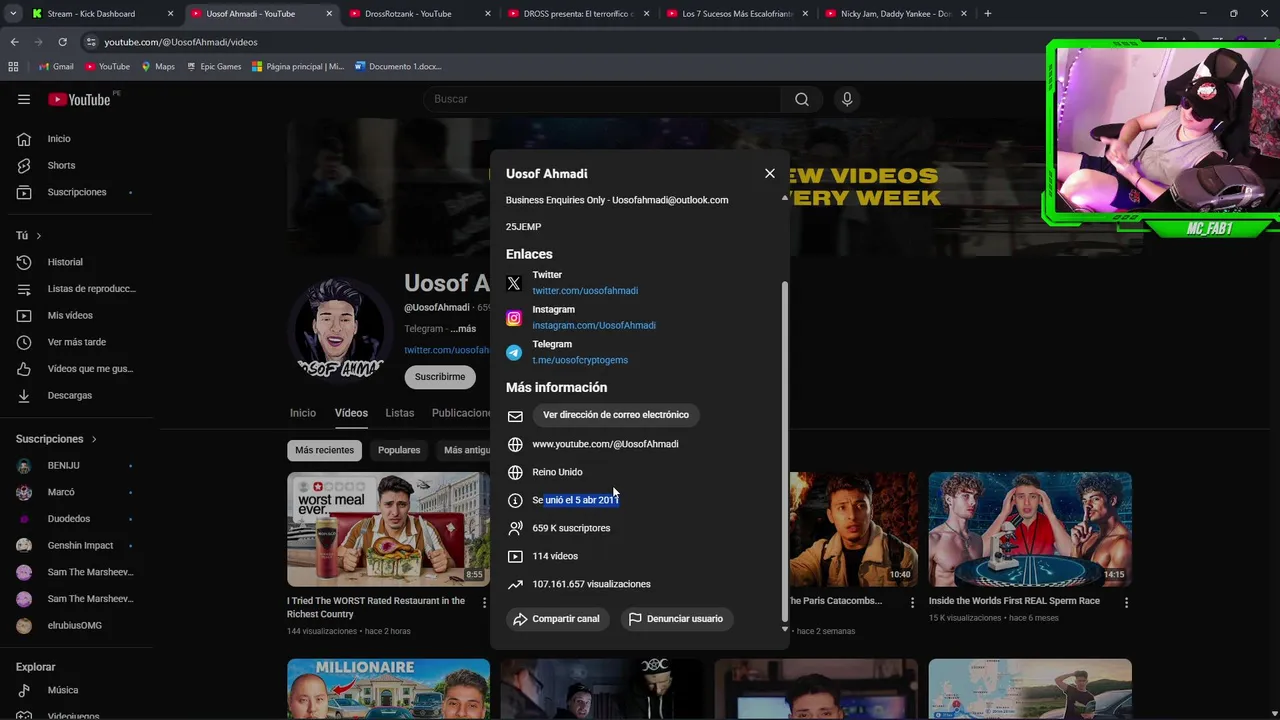Click the Buscar search field
The height and width of the screenshot is (720, 1280).
(603, 99)
